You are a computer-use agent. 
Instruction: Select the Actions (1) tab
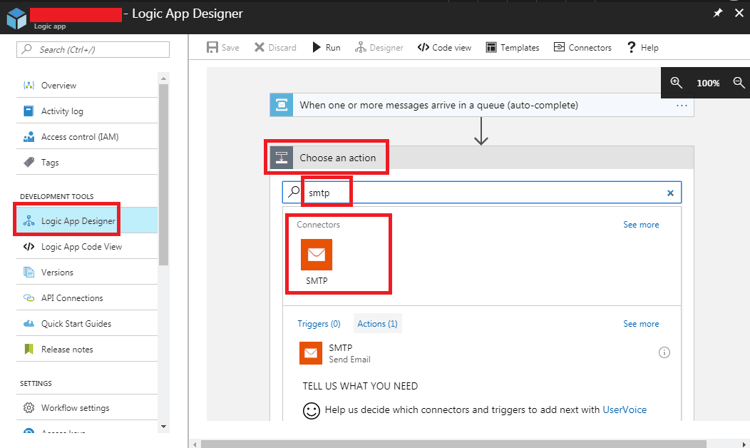point(377,324)
